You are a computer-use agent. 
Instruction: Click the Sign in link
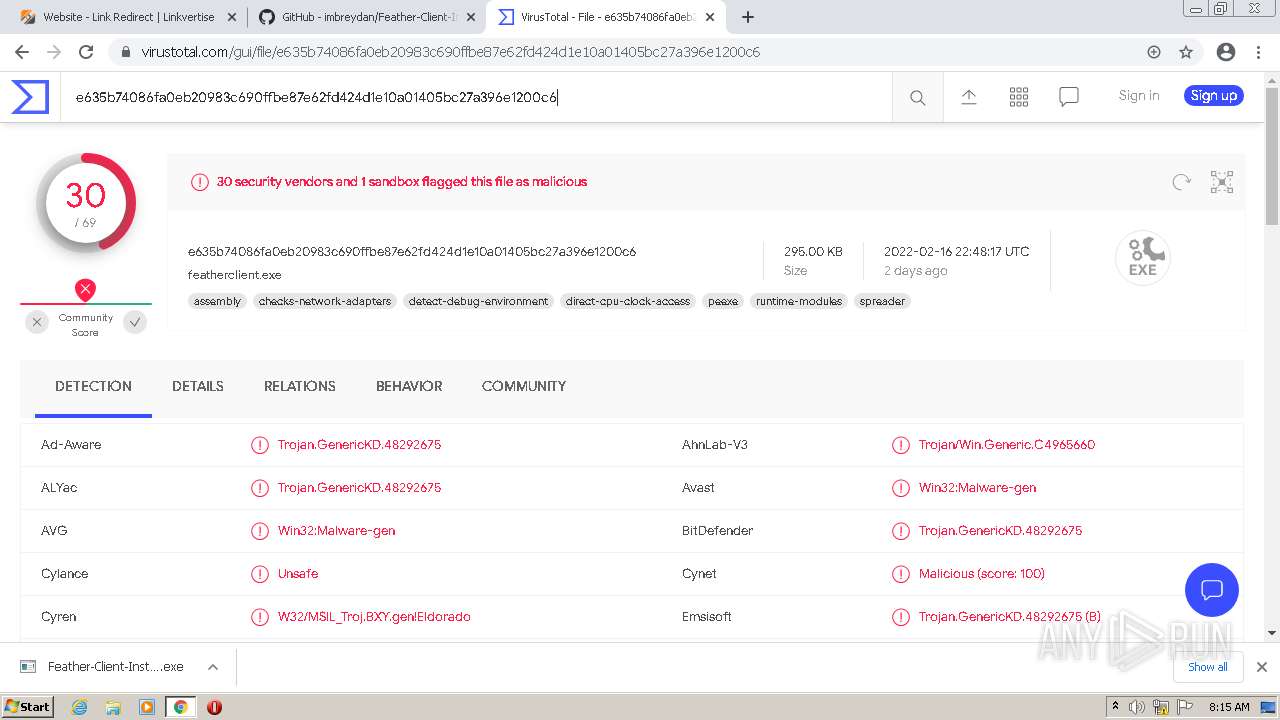pyautogui.click(x=1139, y=96)
